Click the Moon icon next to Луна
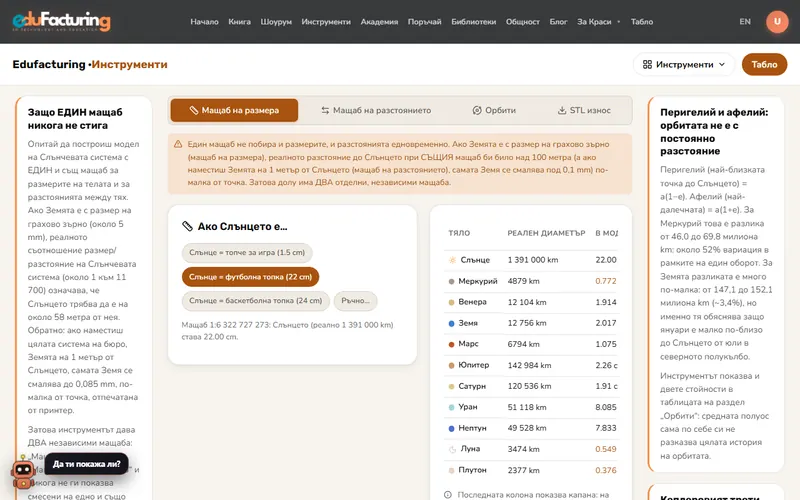The width and height of the screenshot is (800, 500). tap(452, 449)
